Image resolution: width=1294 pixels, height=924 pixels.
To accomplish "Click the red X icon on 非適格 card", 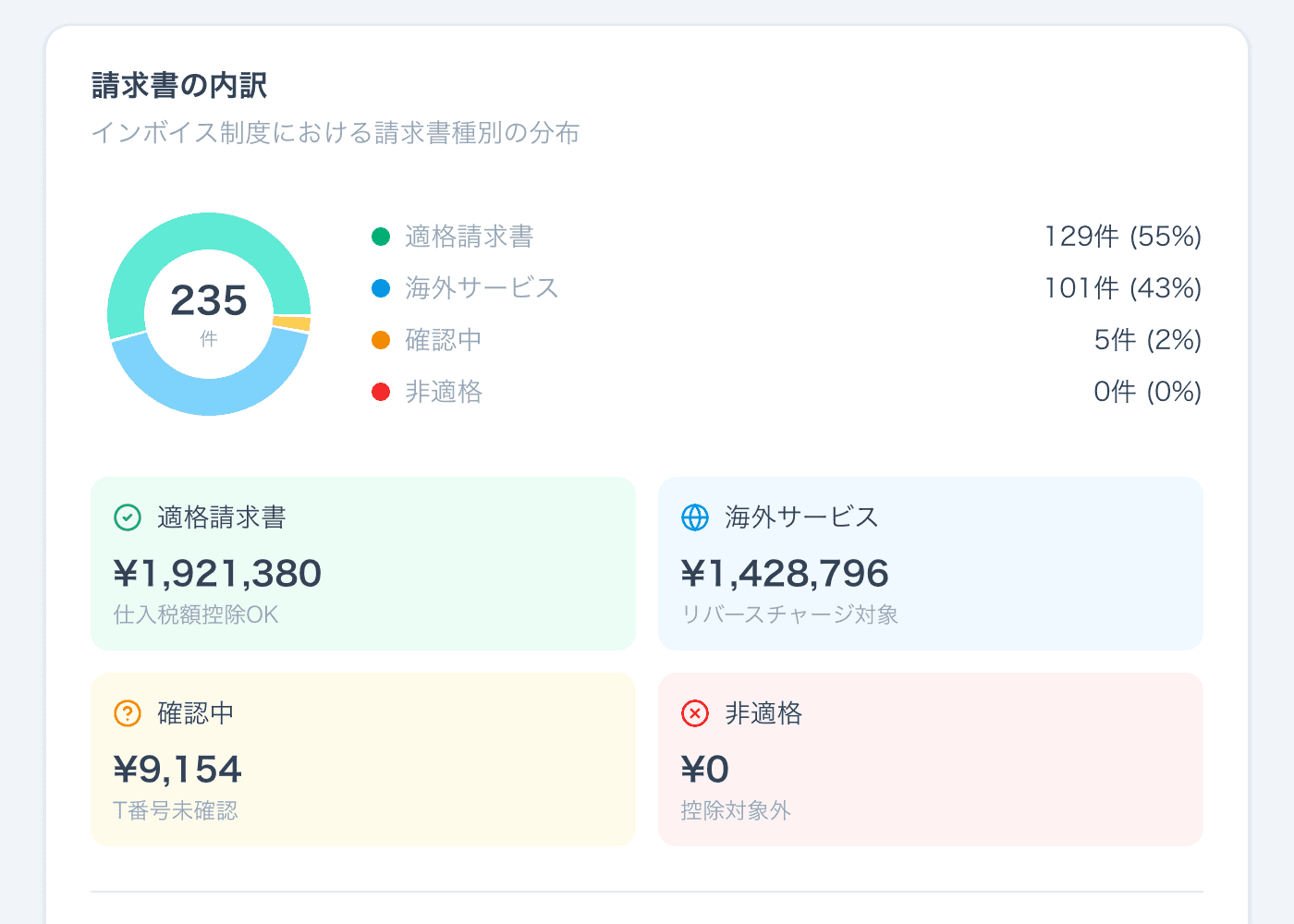I will coord(695,713).
